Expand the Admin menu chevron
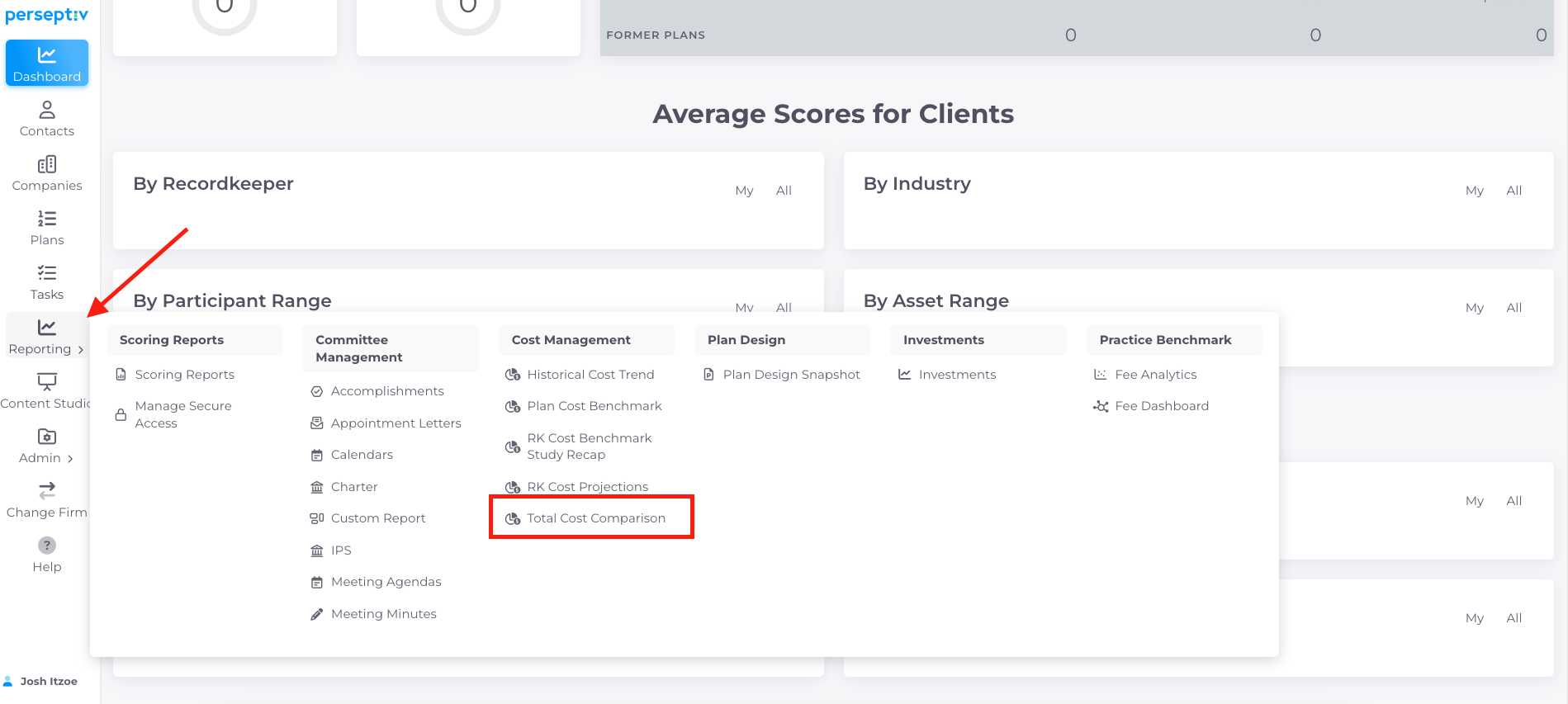This screenshot has height=704, width=1568. [x=70, y=459]
